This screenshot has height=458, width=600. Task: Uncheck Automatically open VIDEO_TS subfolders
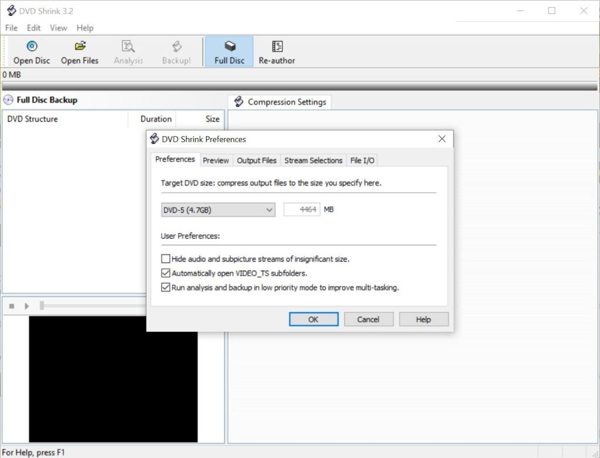coord(165,273)
